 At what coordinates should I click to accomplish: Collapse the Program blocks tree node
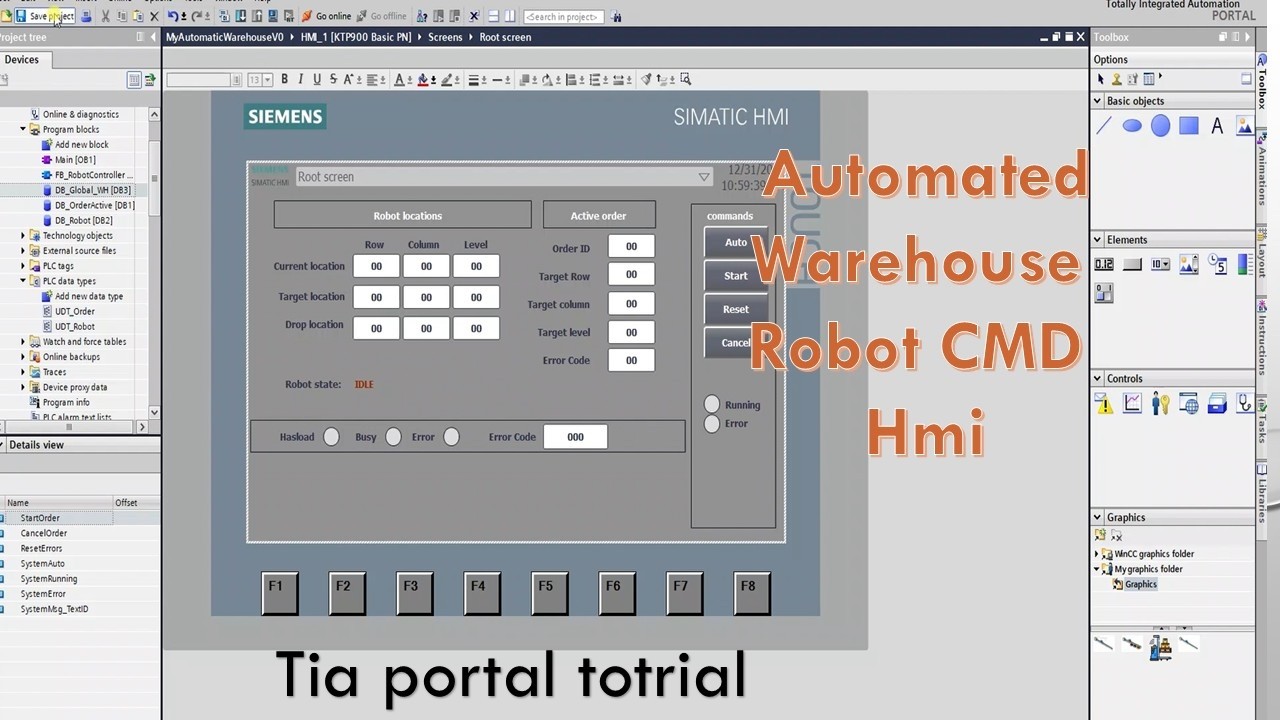[23, 129]
